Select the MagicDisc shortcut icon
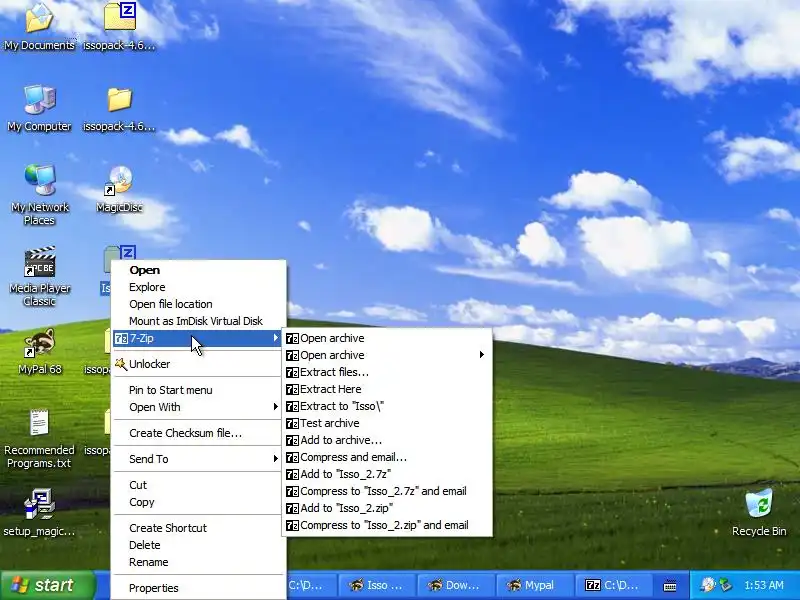 point(119,189)
